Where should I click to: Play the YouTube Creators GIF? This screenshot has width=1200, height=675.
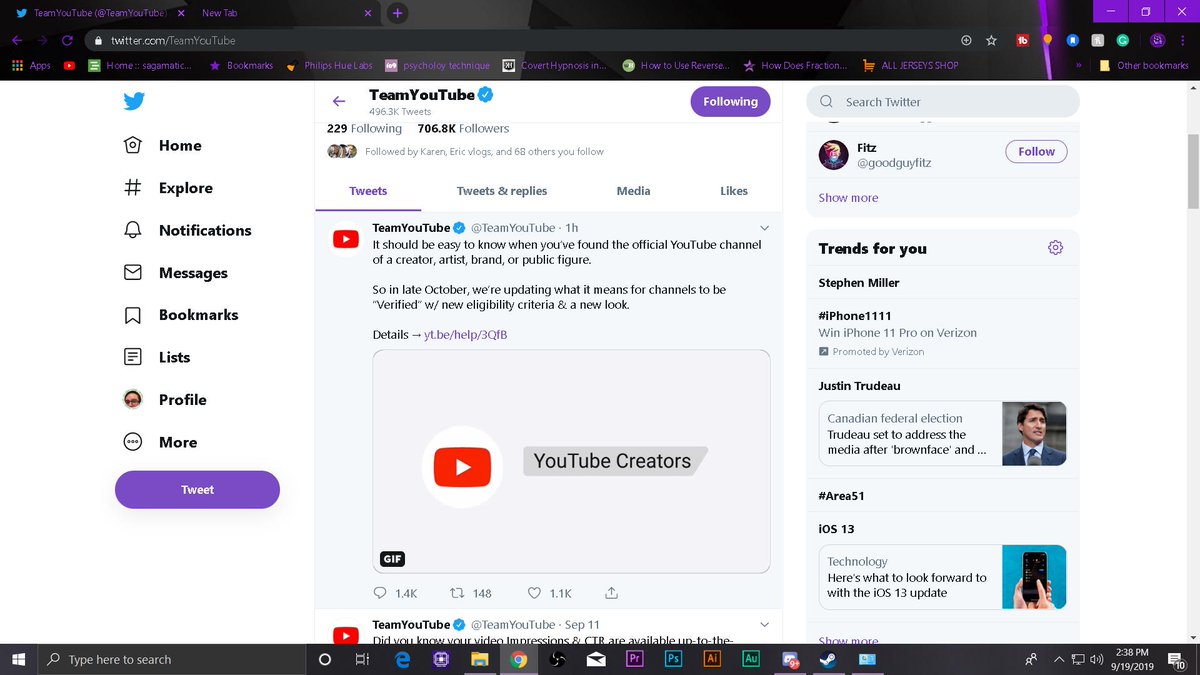click(571, 462)
